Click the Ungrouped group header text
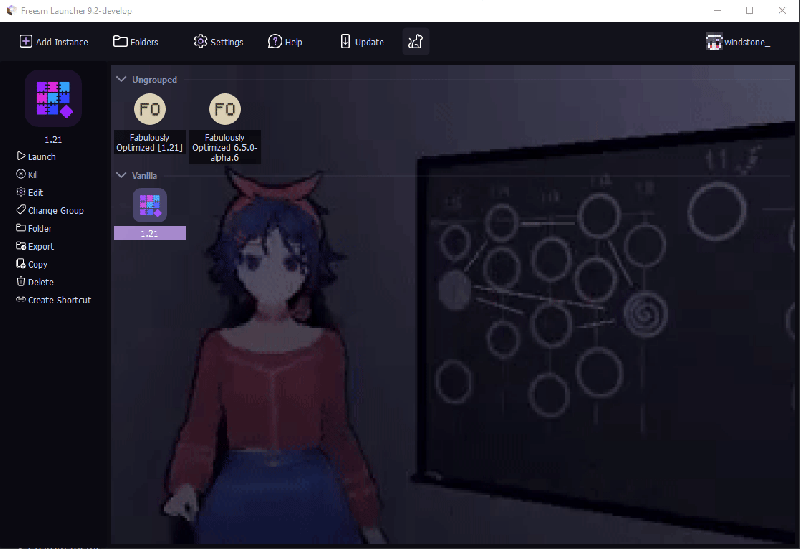Viewport: 800px width, 549px height. coord(155,80)
